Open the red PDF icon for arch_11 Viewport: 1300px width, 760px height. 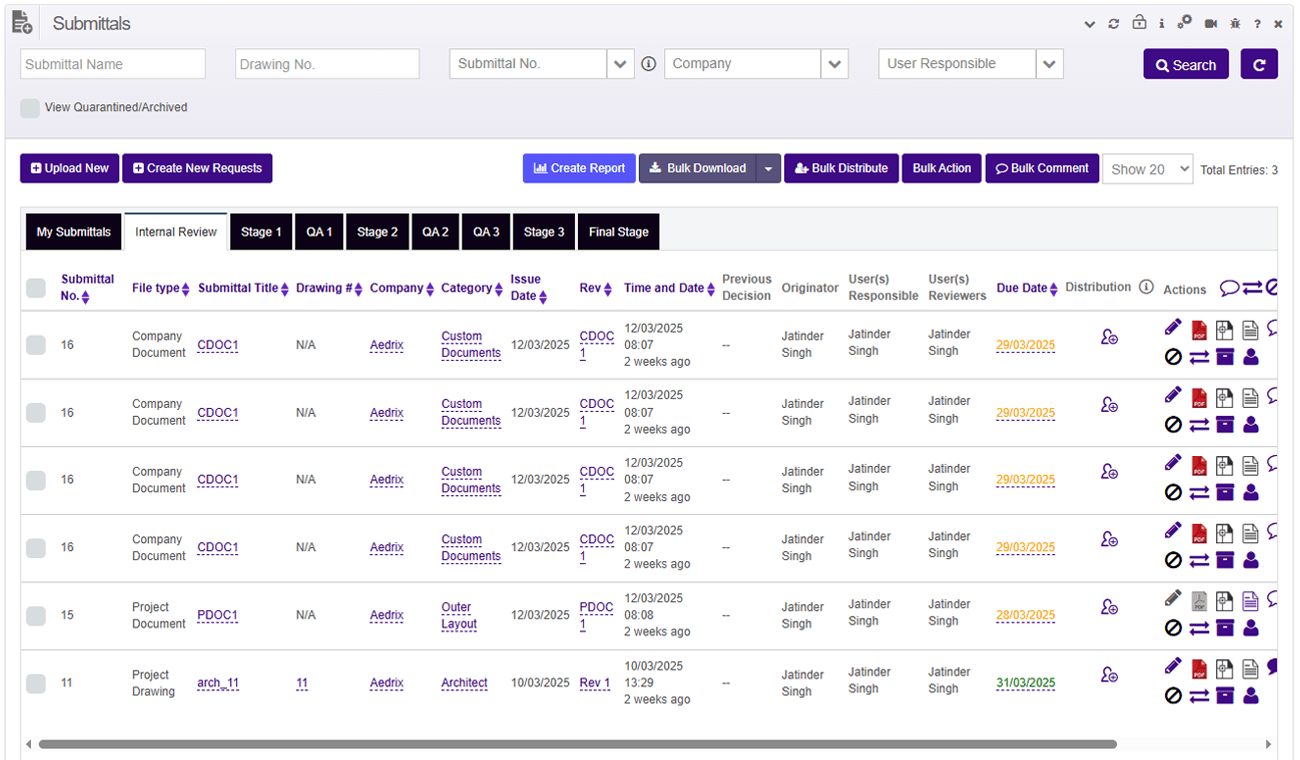(1199, 668)
